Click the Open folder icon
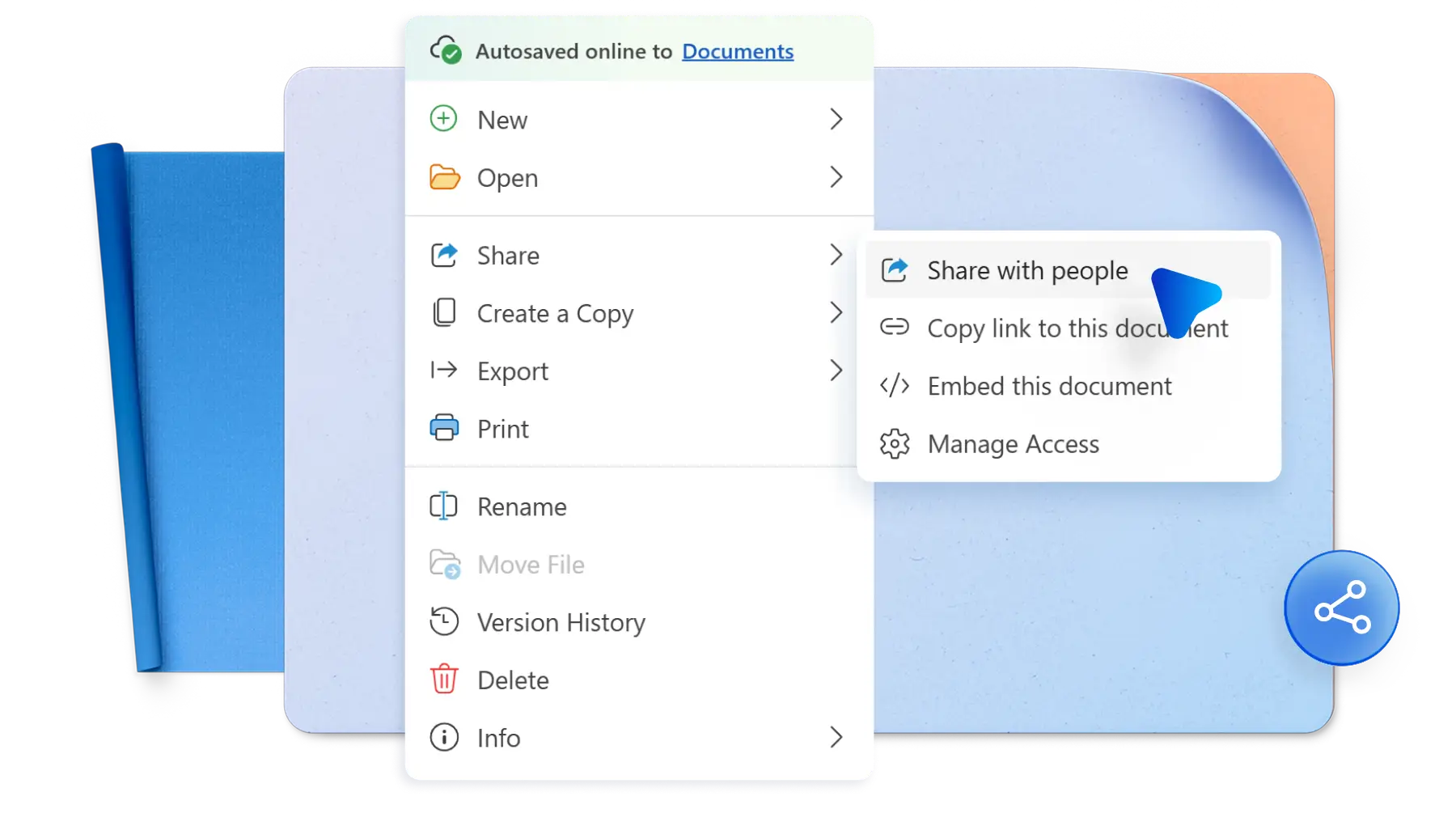Viewport: 1456px width, 826px height. [x=443, y=177]
